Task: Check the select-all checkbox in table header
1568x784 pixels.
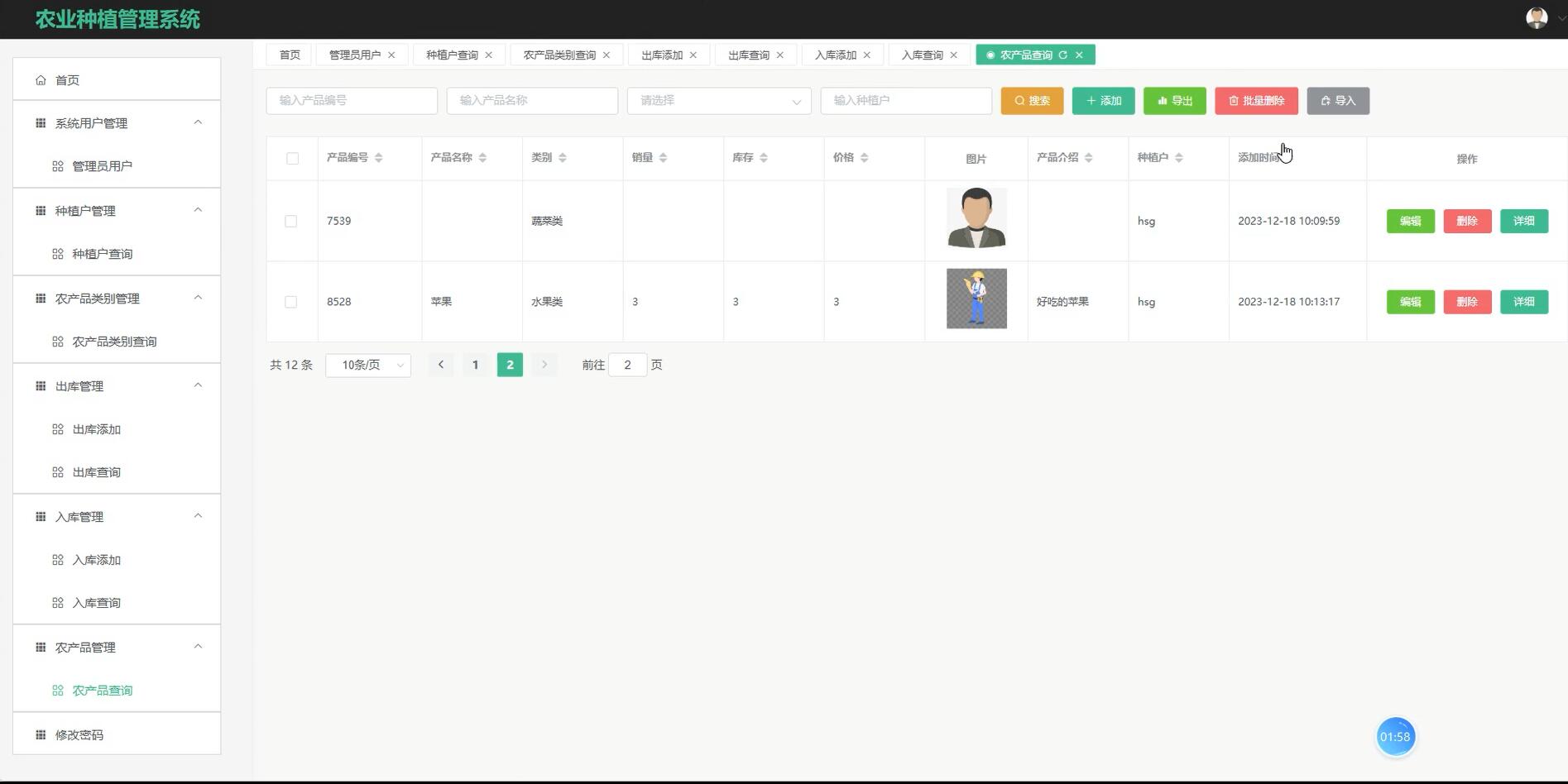Action: pos(291,157)
